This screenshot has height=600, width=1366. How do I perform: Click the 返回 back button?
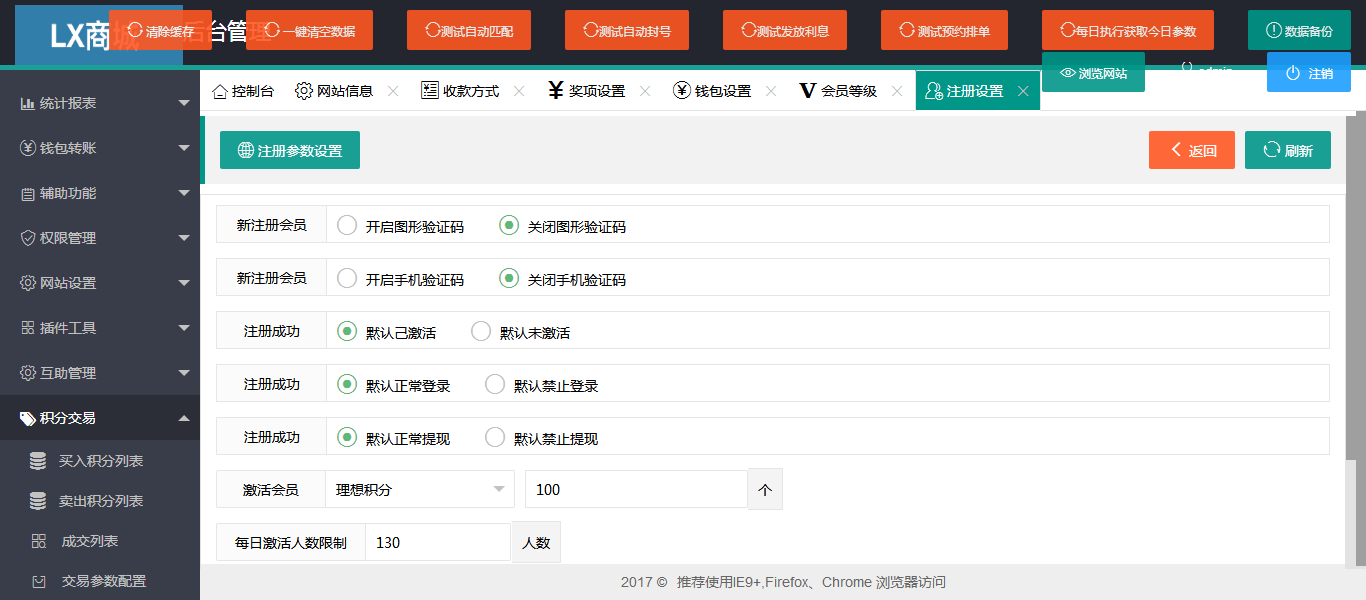click(1191, 150)
